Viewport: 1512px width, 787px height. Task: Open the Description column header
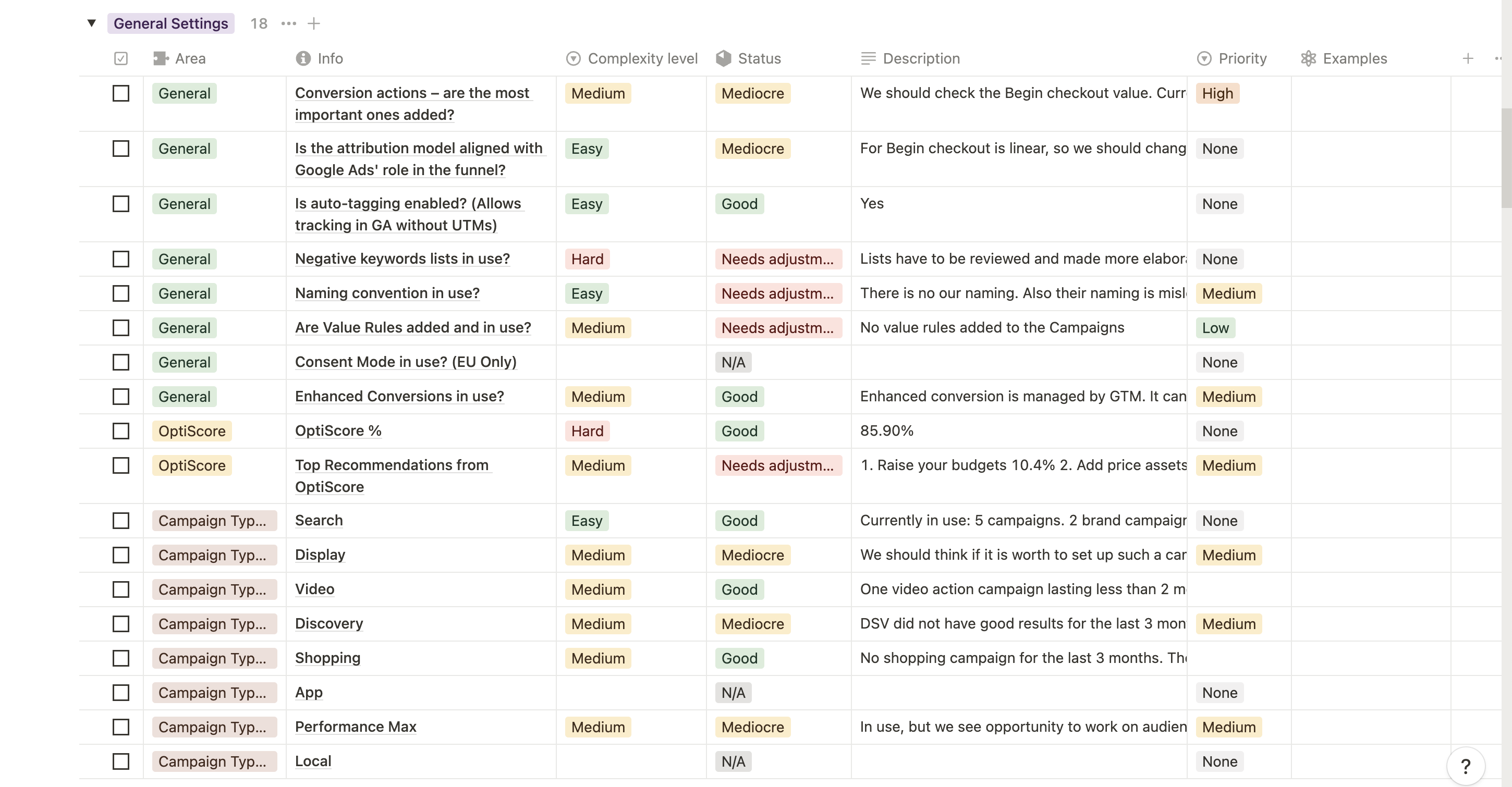coord(910,59)
